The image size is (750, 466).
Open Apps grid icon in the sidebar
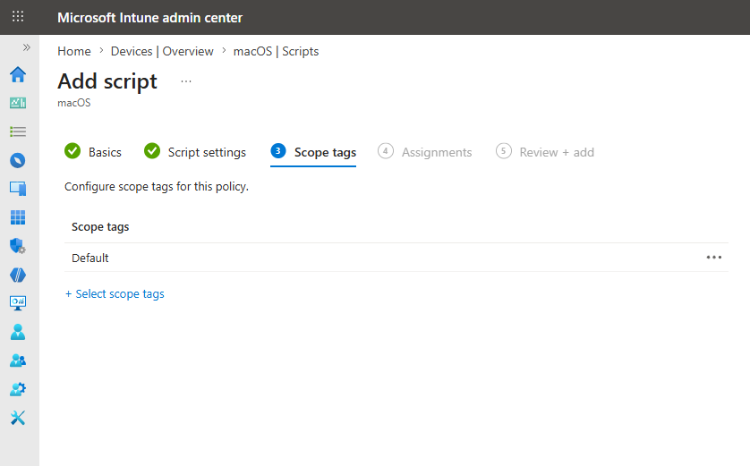click(x=18, y=217)
